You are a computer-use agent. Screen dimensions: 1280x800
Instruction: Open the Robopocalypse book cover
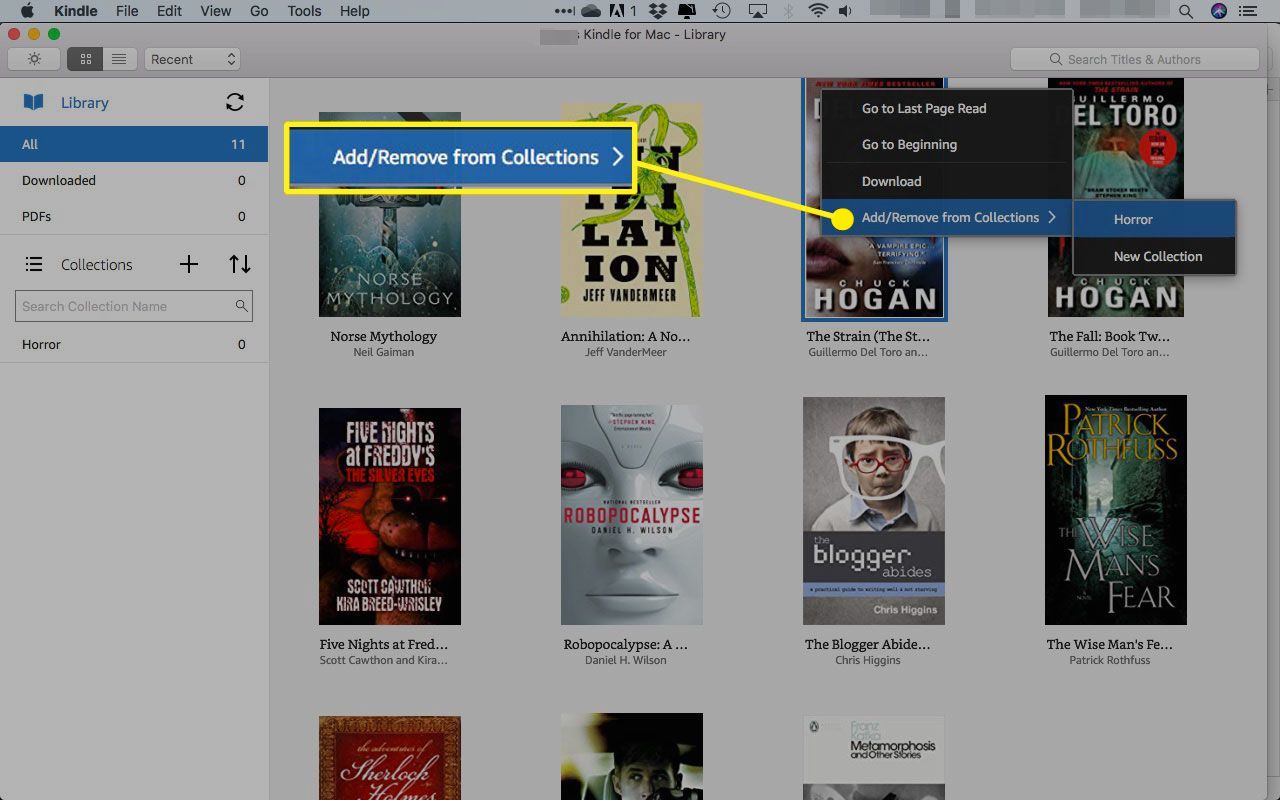coord(632,514)
